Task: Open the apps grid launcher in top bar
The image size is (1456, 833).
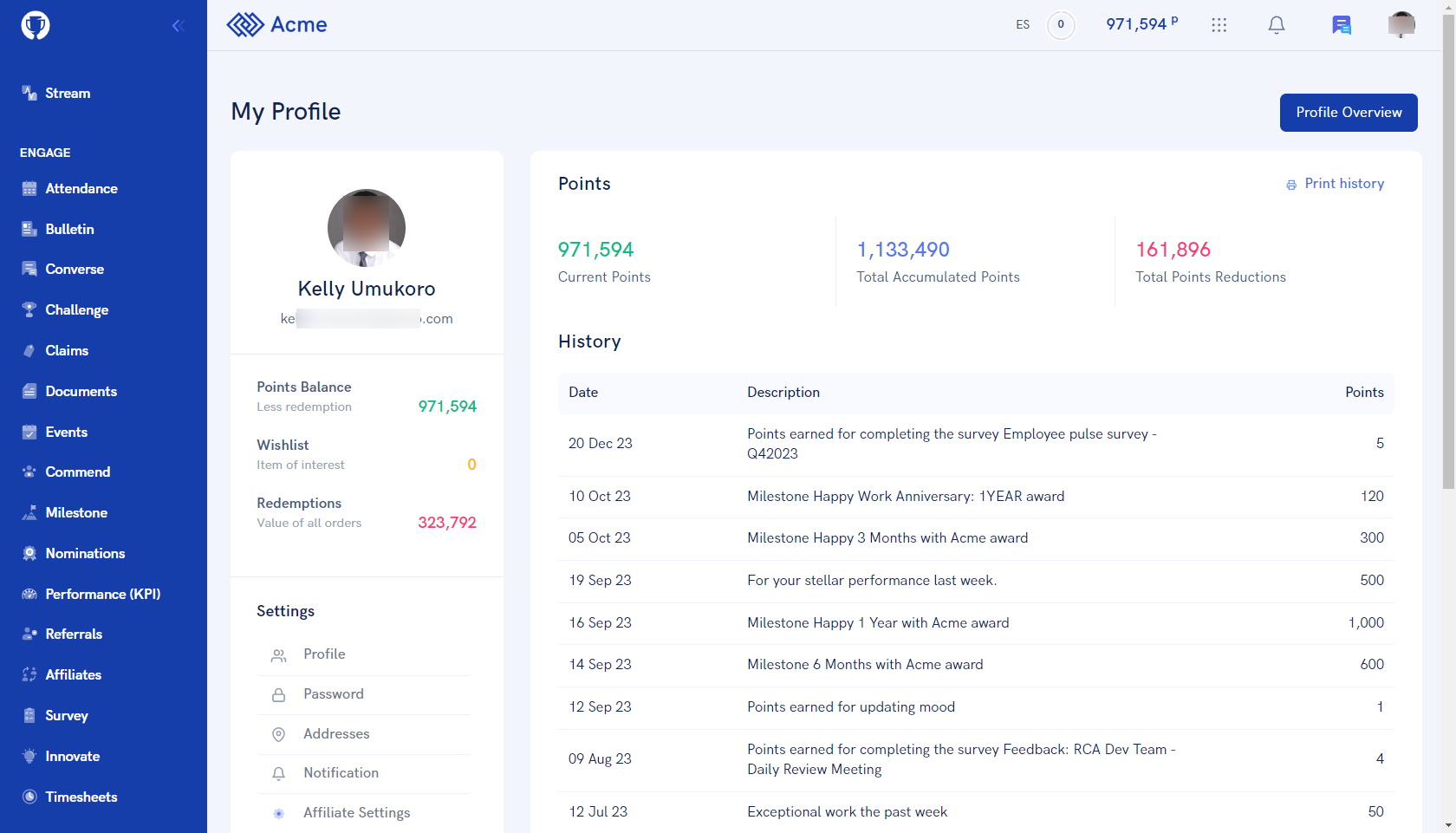Action: tap(1219, 25)
